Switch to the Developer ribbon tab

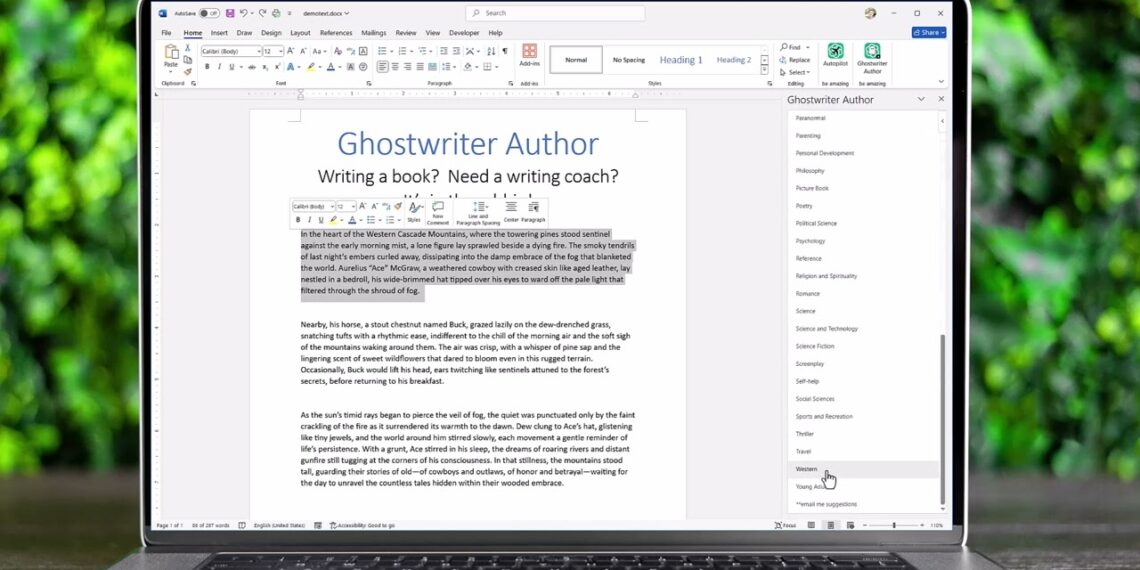point(464,33)
